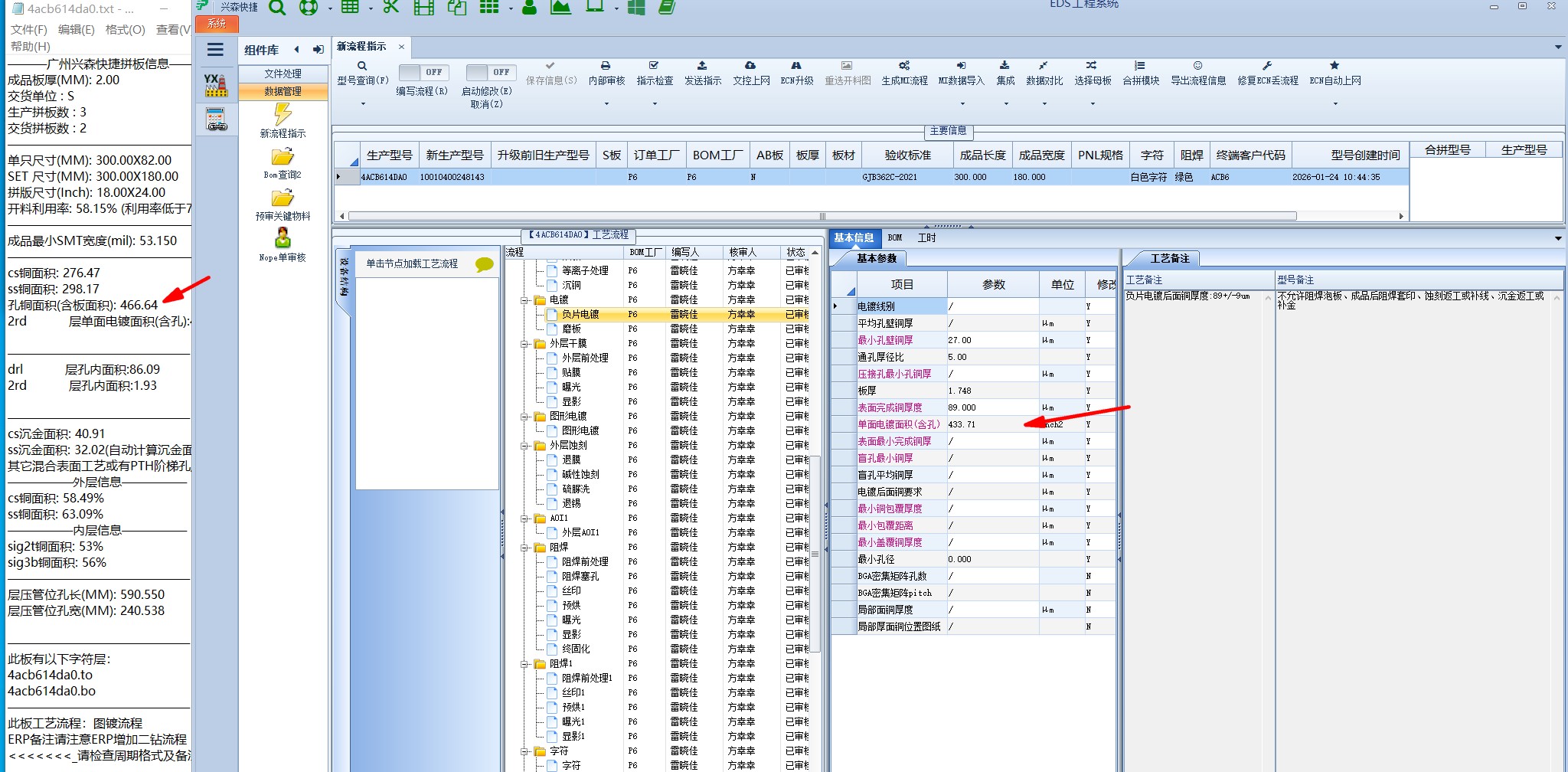Collapse 组件库 panel with left arrow
This screenshot has width=1568, height=772.
(x=297, y=50)
